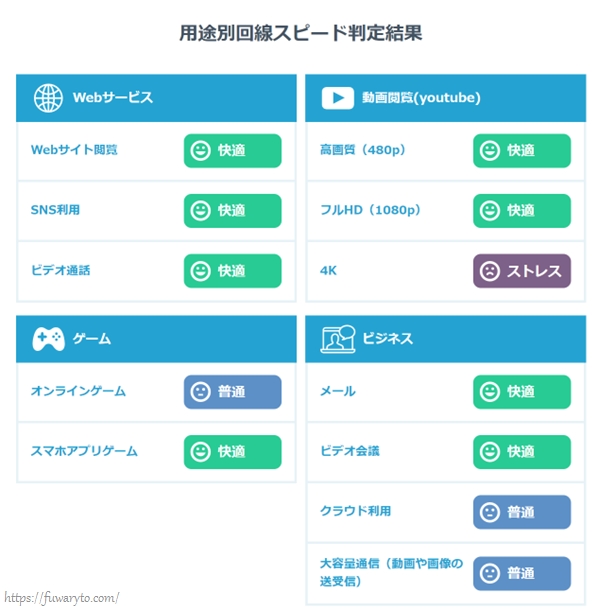Click the 快適 badge for ビデオ通話
This screenshot has width=598, height=611.
tap(232, 271)
